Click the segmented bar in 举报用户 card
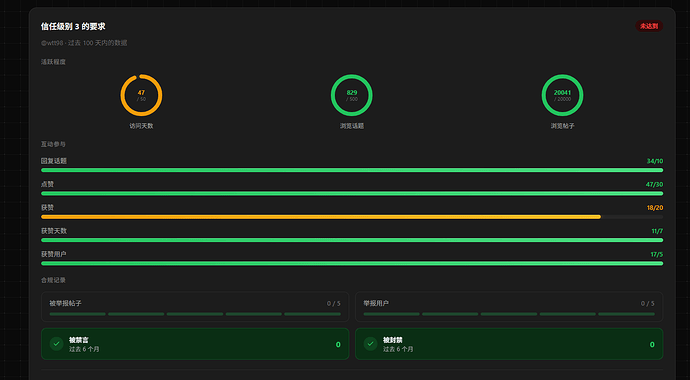 click(x=509, y=314)
